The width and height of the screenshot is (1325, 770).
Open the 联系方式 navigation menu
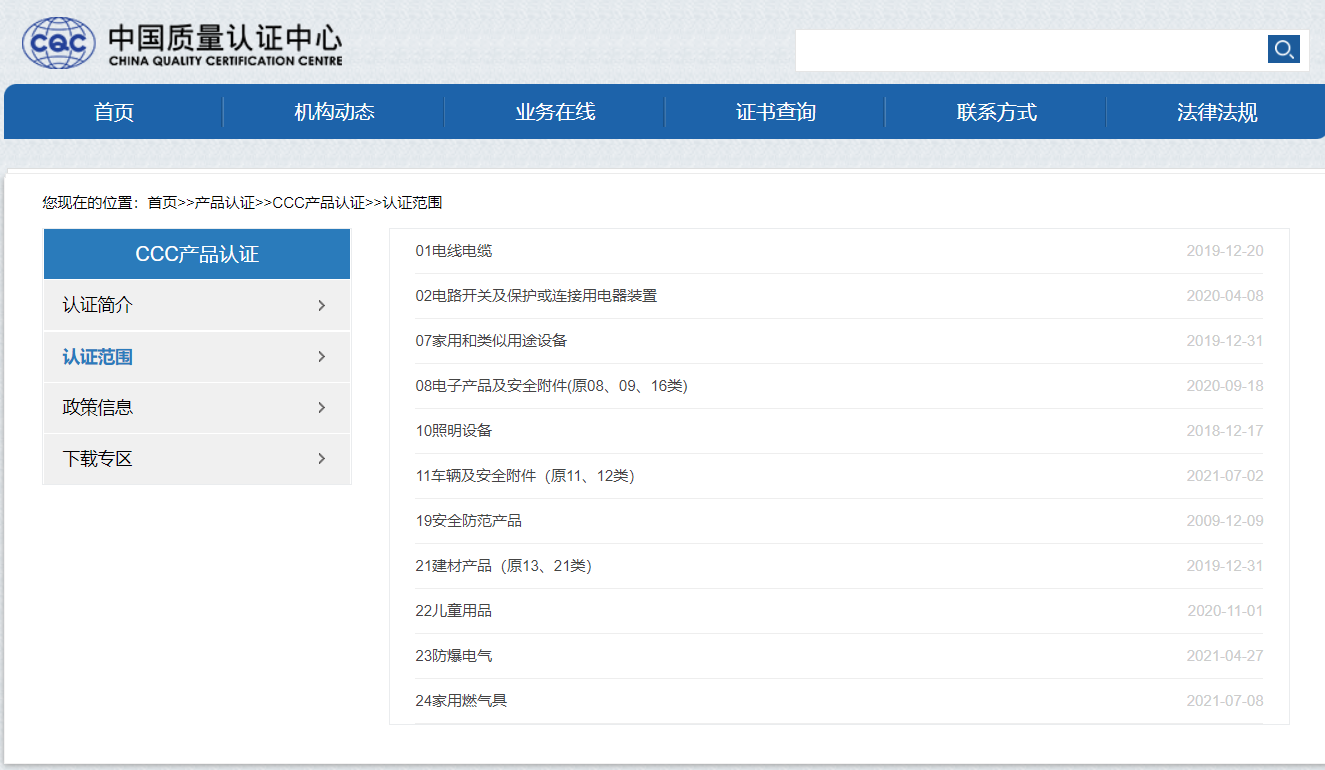pyautogui.click(x=996, y=111)
